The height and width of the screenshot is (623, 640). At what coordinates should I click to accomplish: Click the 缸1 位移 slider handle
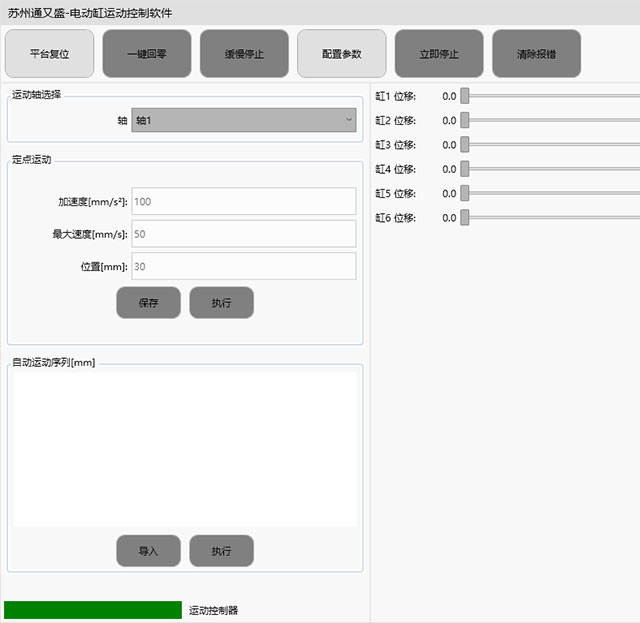pyautogui.click(x=464, y=96)
